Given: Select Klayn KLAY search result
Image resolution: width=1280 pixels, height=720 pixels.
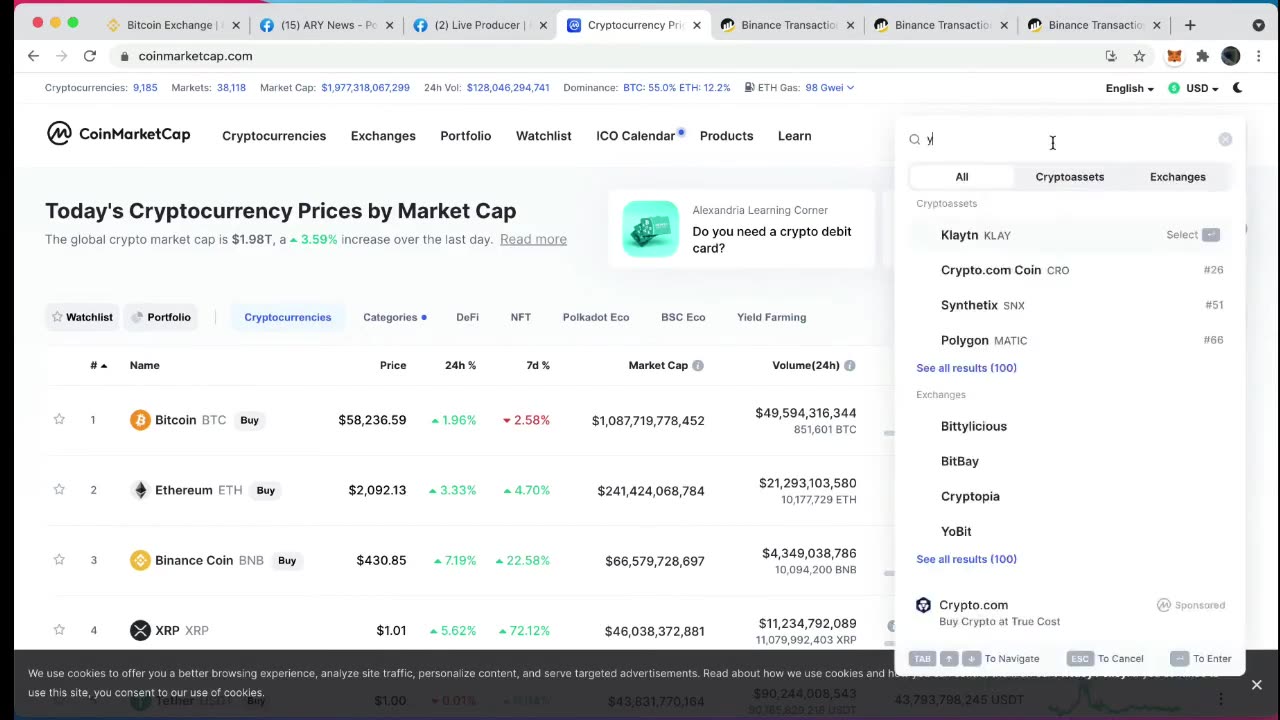Looking at the screenshot, I should coord(1070,235).
